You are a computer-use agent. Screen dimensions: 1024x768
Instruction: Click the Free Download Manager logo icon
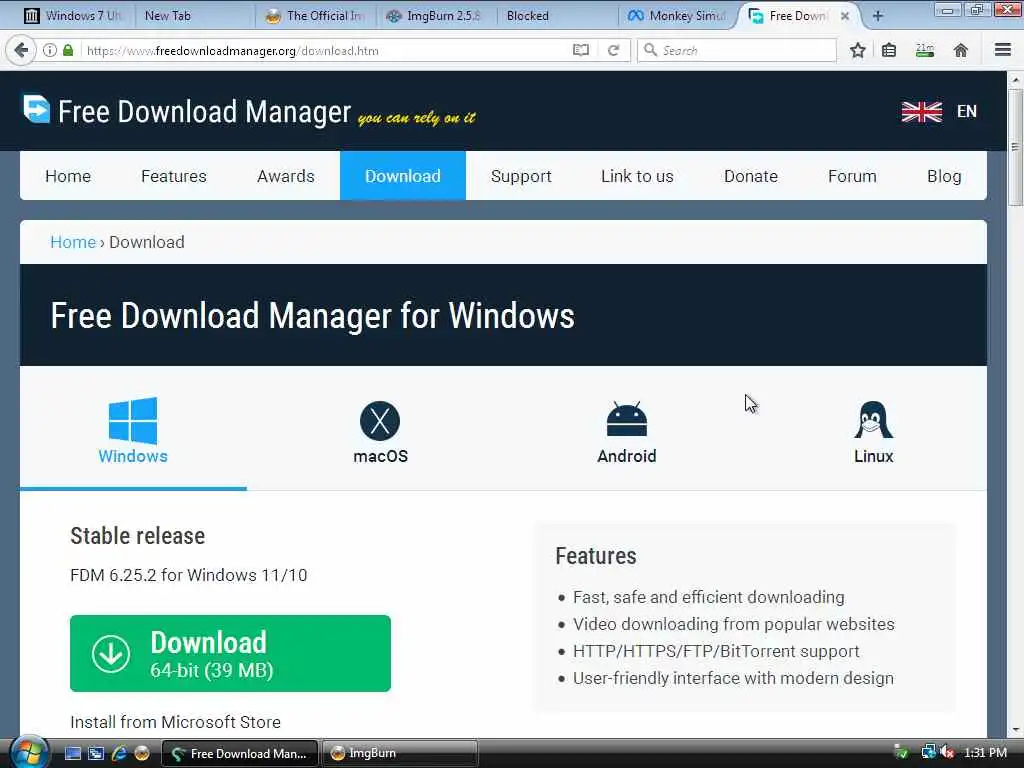[x=37, y=109]
